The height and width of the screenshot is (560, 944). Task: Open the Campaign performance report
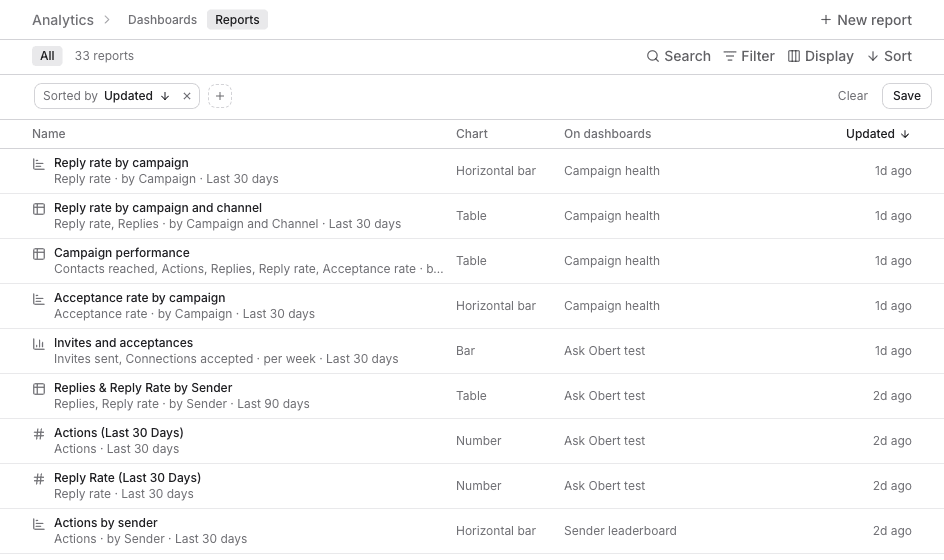(x=472, y=261)
